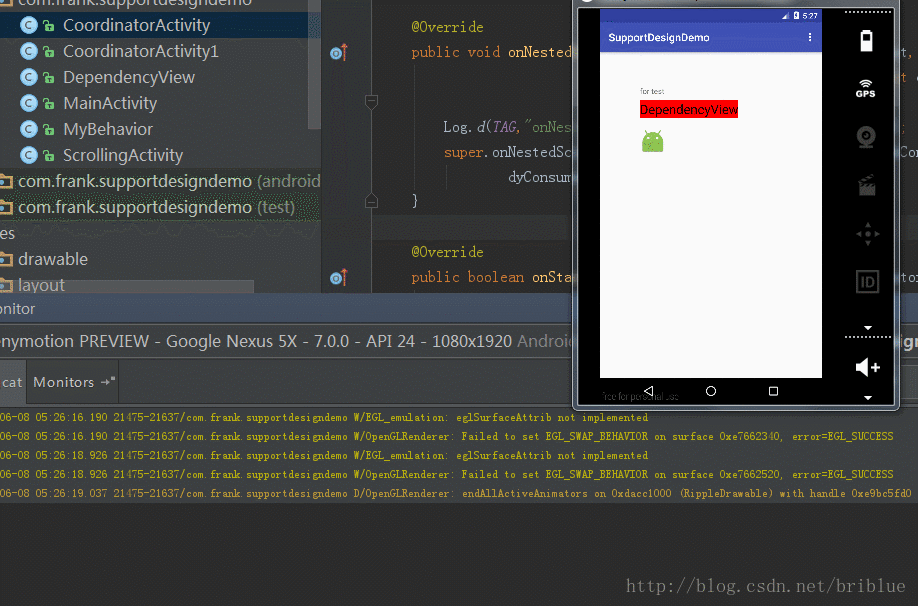Tap the green Android robot image
The image size is (918, 606).
click(652, 141)
